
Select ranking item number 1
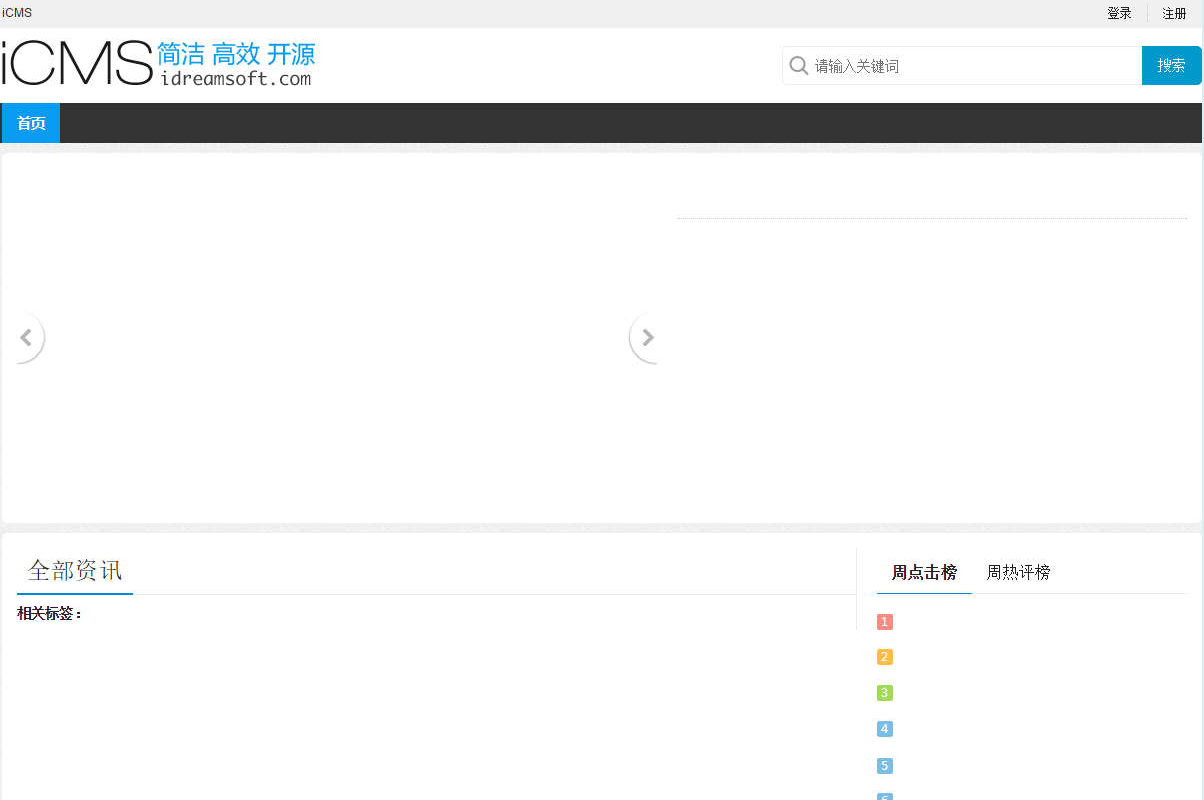(884, 621)
